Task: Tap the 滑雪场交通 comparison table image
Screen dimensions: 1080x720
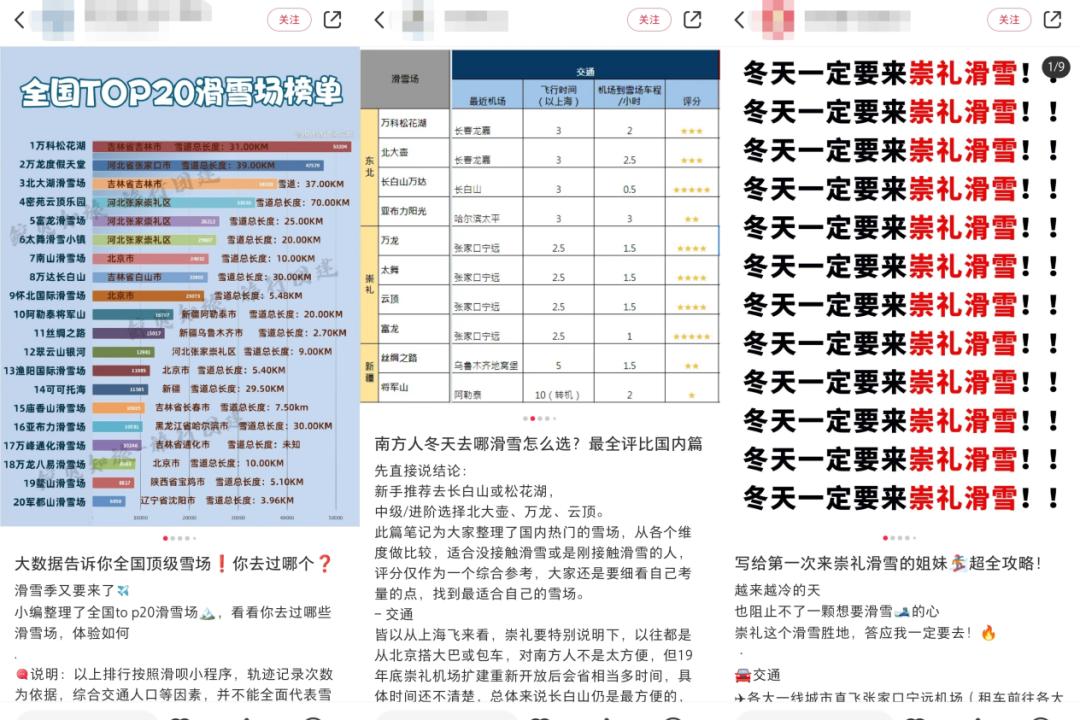Action: (x=540, y=226)
